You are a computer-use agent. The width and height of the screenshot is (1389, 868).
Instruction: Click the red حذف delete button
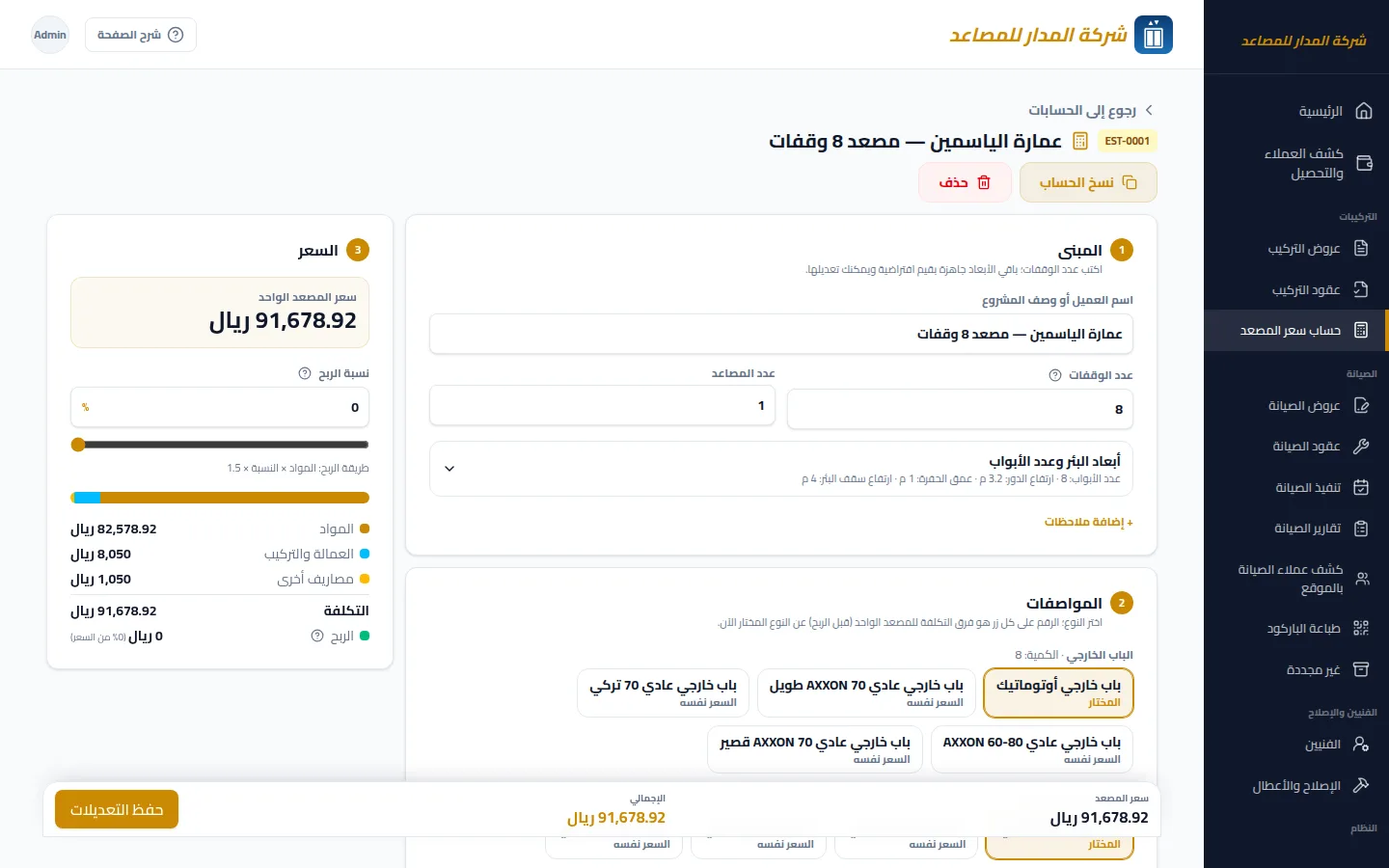point(965,182)
